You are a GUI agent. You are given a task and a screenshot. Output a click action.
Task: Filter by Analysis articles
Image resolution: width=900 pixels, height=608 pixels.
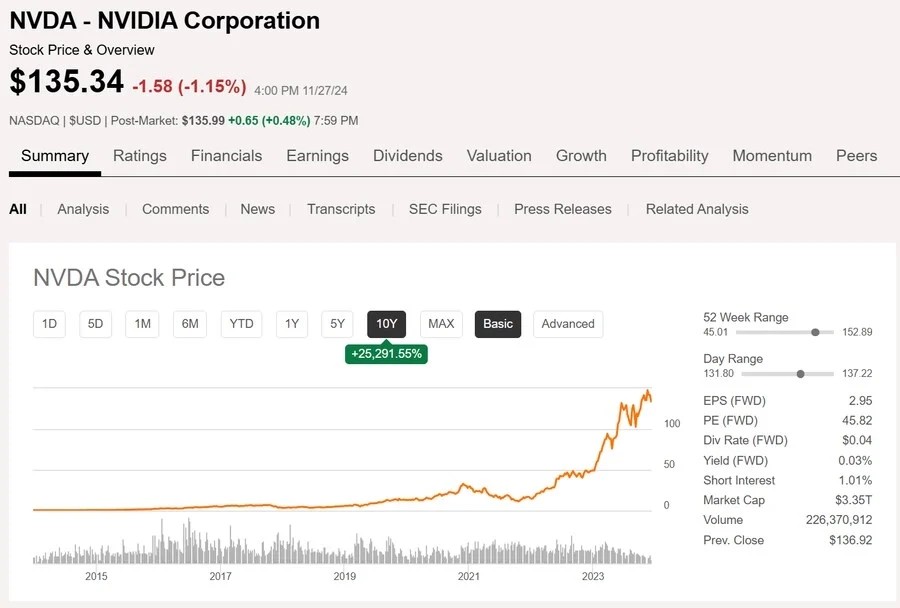[83, 209]
